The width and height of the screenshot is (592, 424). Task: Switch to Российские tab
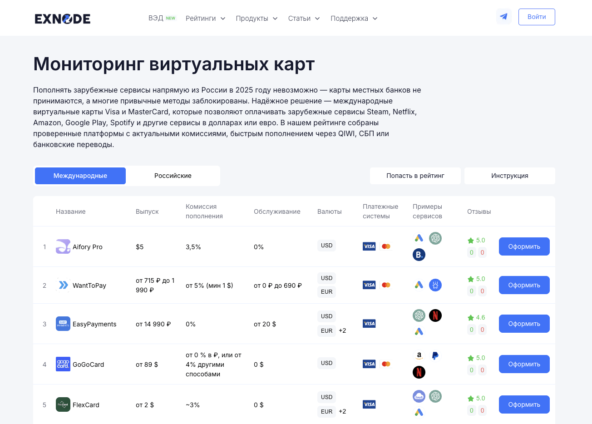coord(173,176)
